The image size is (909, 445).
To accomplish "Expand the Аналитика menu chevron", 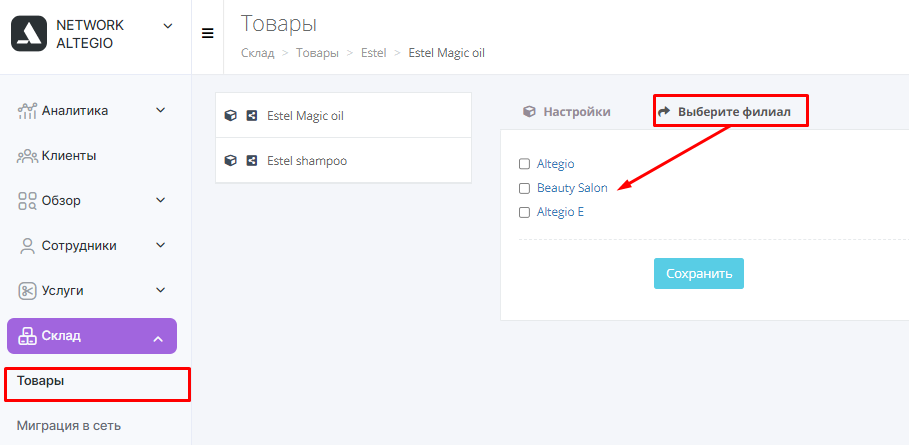I will (x=161, y=110).
